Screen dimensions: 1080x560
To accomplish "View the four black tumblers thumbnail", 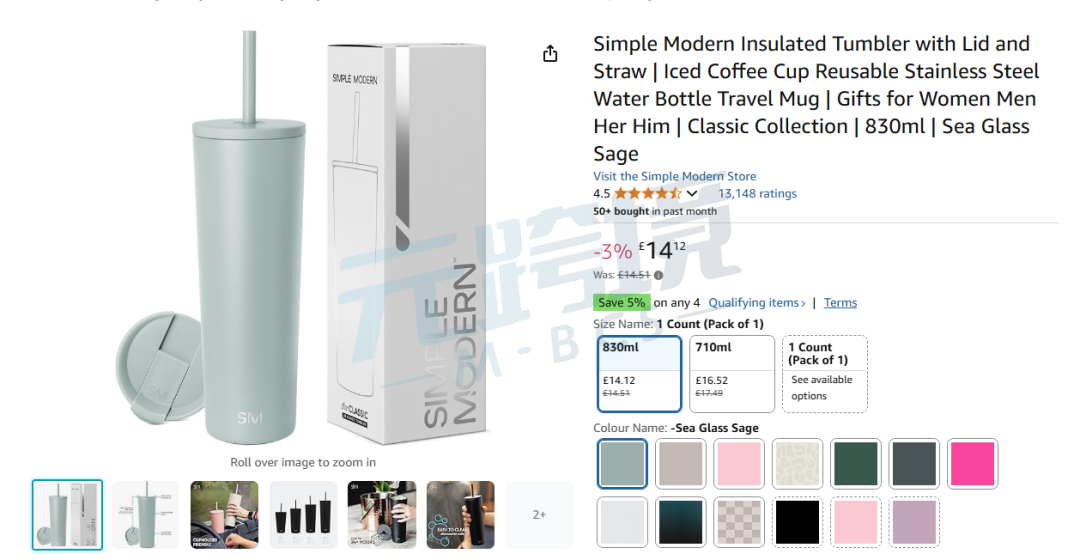I will click(303, 515).
